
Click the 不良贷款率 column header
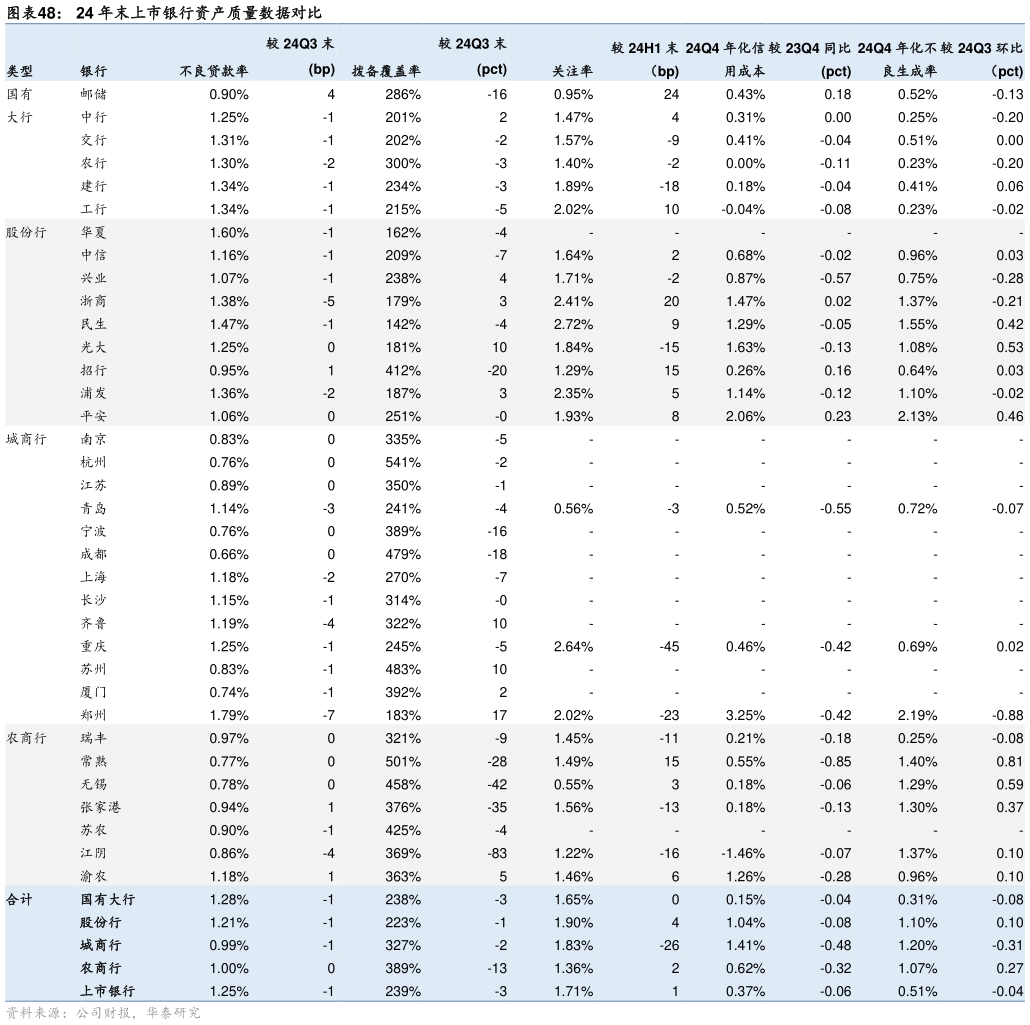tap(214, 71)
